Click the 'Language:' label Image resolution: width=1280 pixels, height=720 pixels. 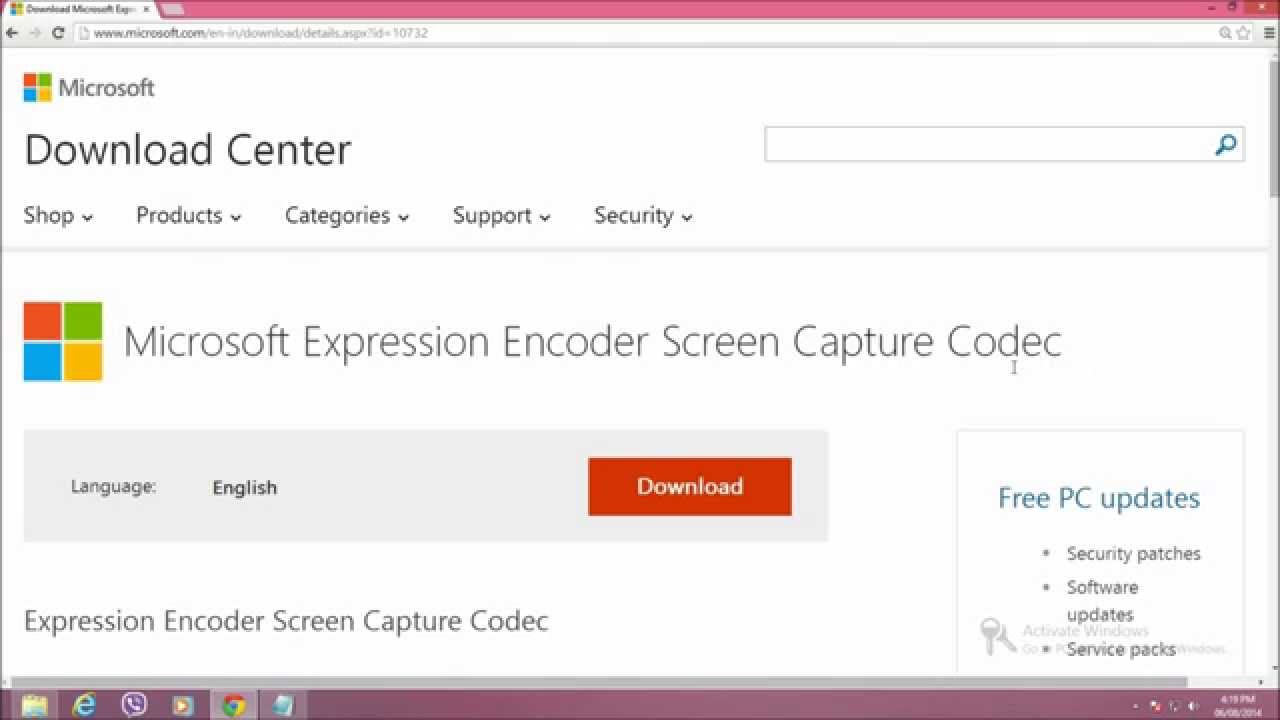coord(114,487)
